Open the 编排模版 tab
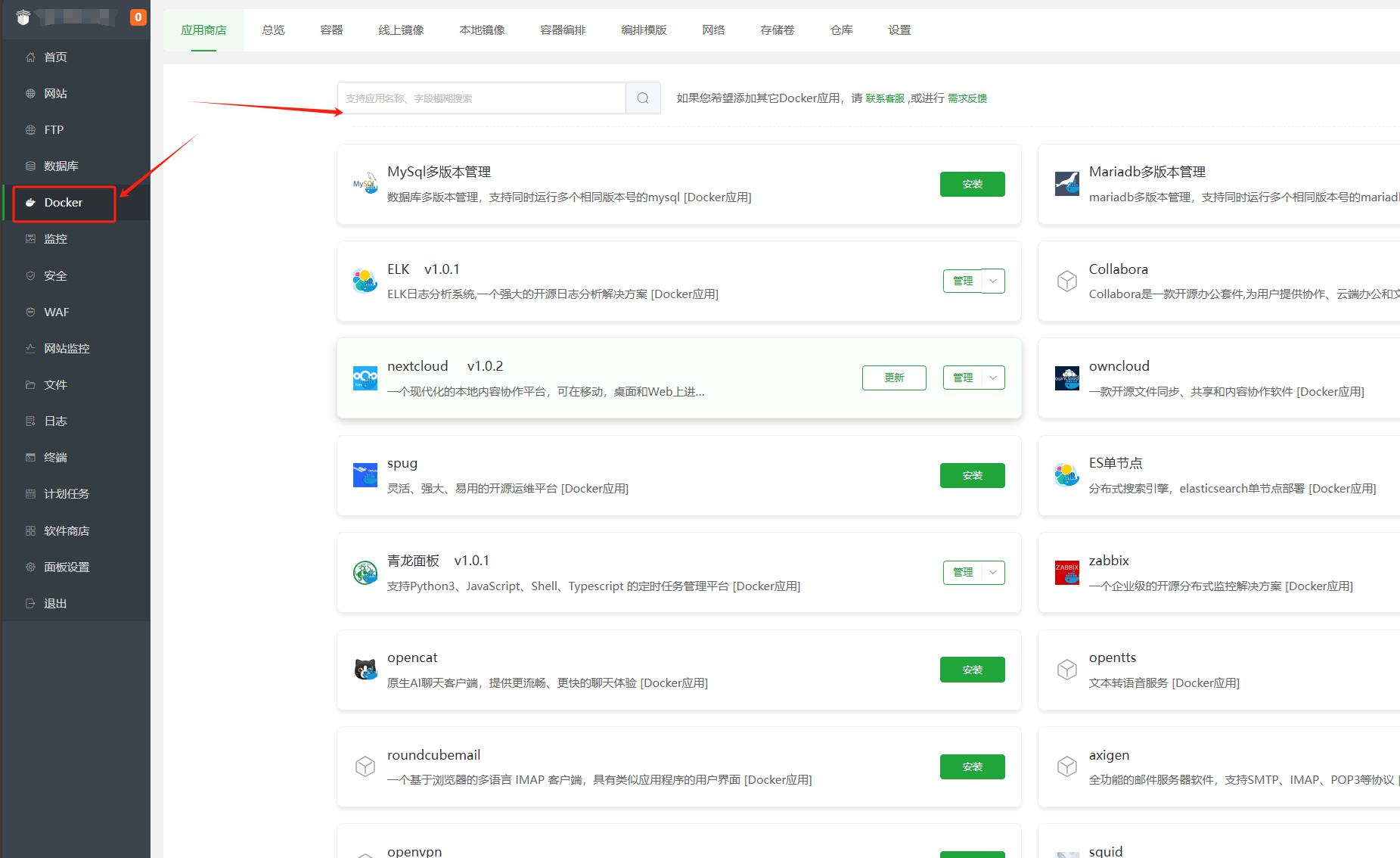The image size is (1400, 858). tap(644, 30)
